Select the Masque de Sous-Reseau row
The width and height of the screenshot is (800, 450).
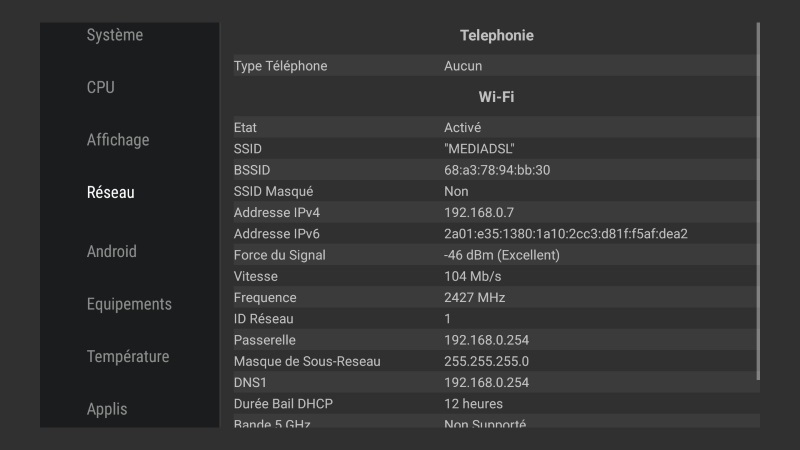point(495,361)
